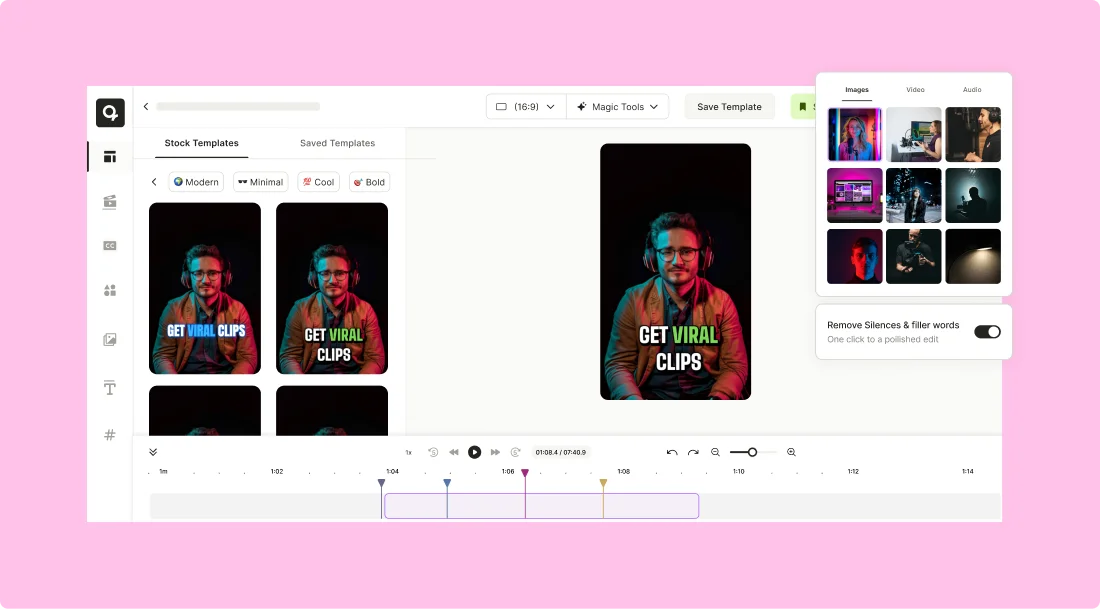Open the (16:9) aspect ratio dropdown
Screen dimensions: 1100x609
point(524,106)
